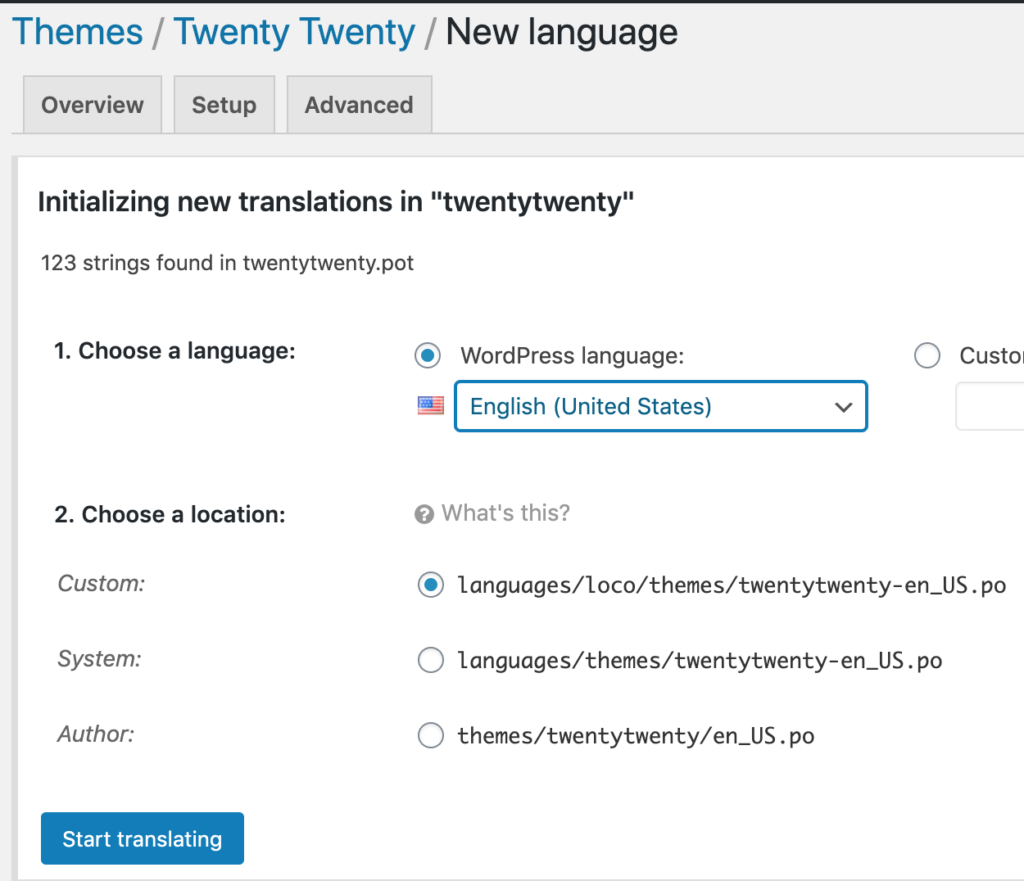Viewport: 1024px width, 881px height.
Task: Switch to the Overview tab
Action: click(x=93, y=105)
